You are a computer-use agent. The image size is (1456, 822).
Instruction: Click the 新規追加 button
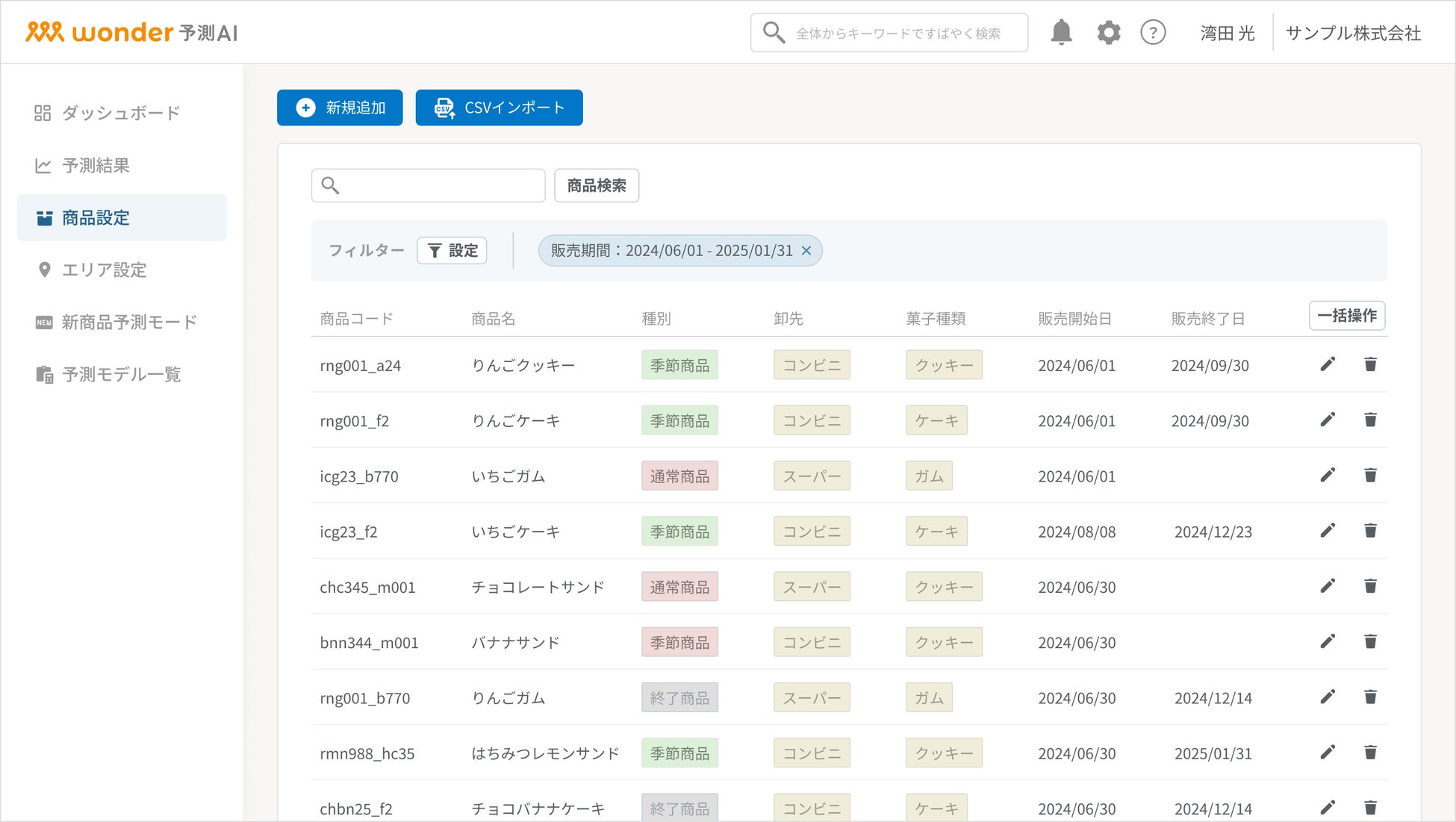pyautogui.click(x=340, y=108)
